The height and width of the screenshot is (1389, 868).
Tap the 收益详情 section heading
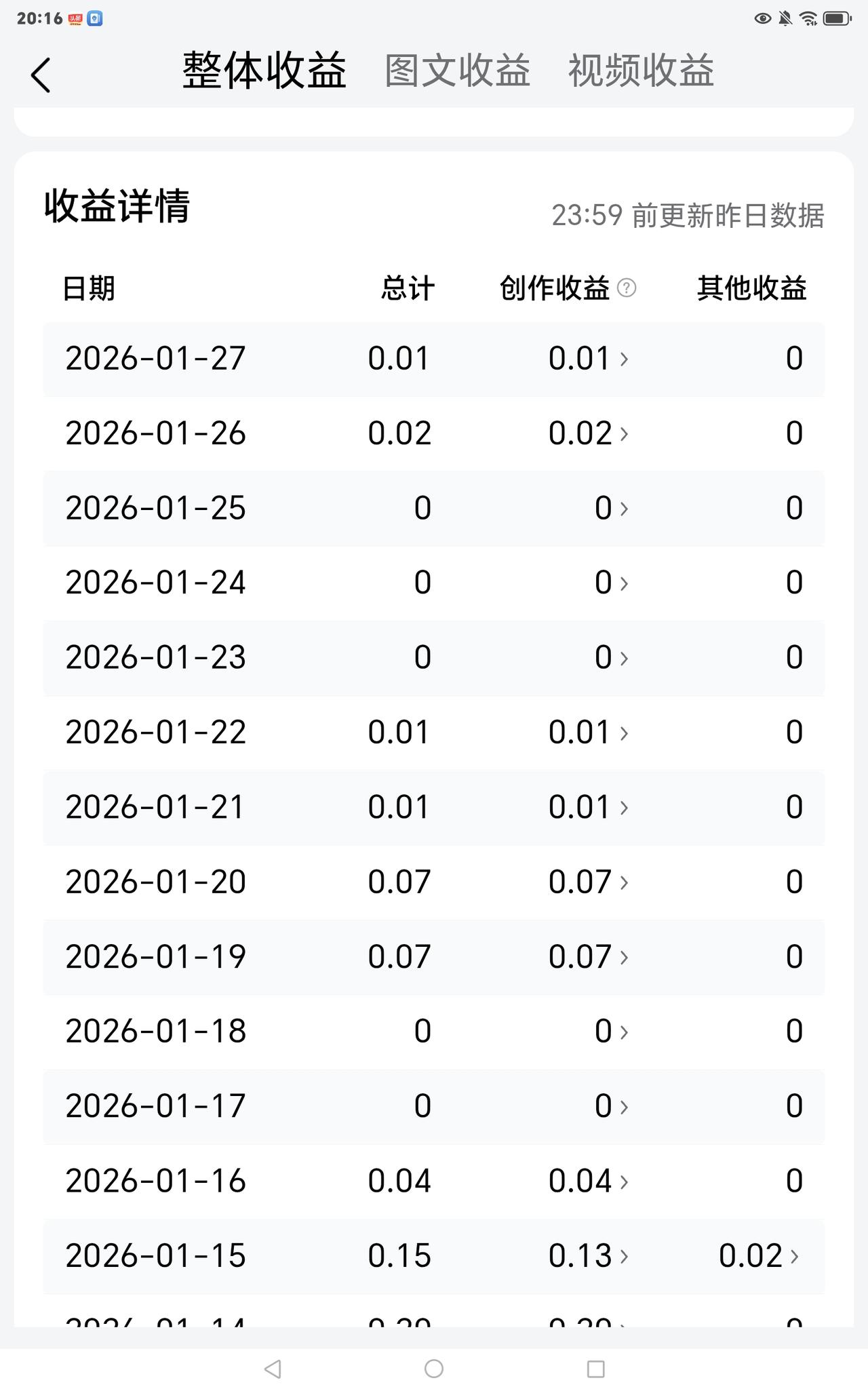click(x=117, y=206)
